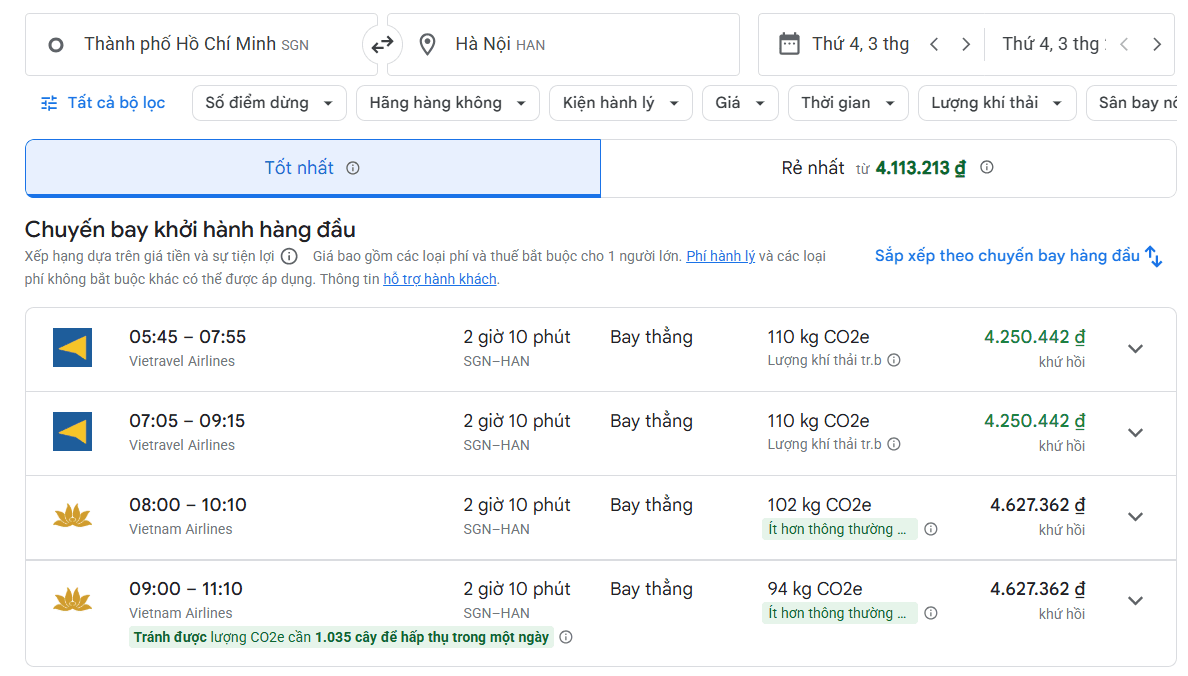Image resolution: width=1188 pixels, height=676 pixels.
Task: Click Vietnam Airlines logo on 09:00 flight
Action: point(73,600)
